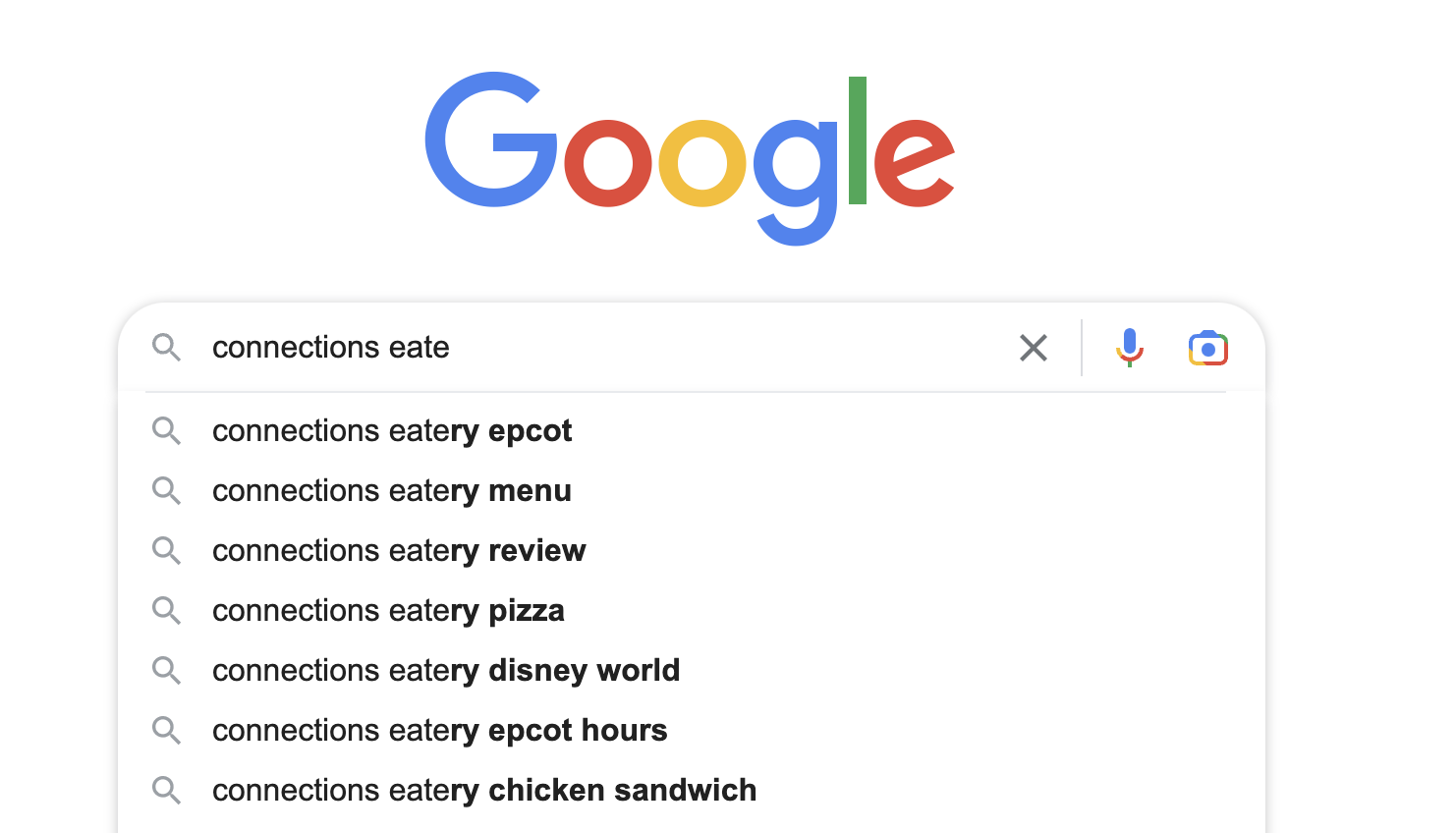Image resolution: width=1456 pixels, height=833 pixels.
Task: Click the Google logo
Action: [690, 158]
